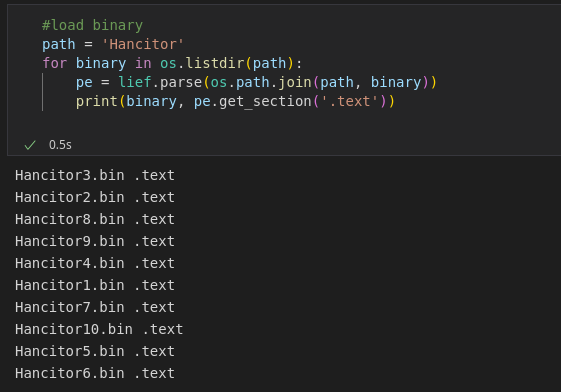Click 'lief' in the parse line
The height and width of the screenshot is (392, 561).
(135, 82)
